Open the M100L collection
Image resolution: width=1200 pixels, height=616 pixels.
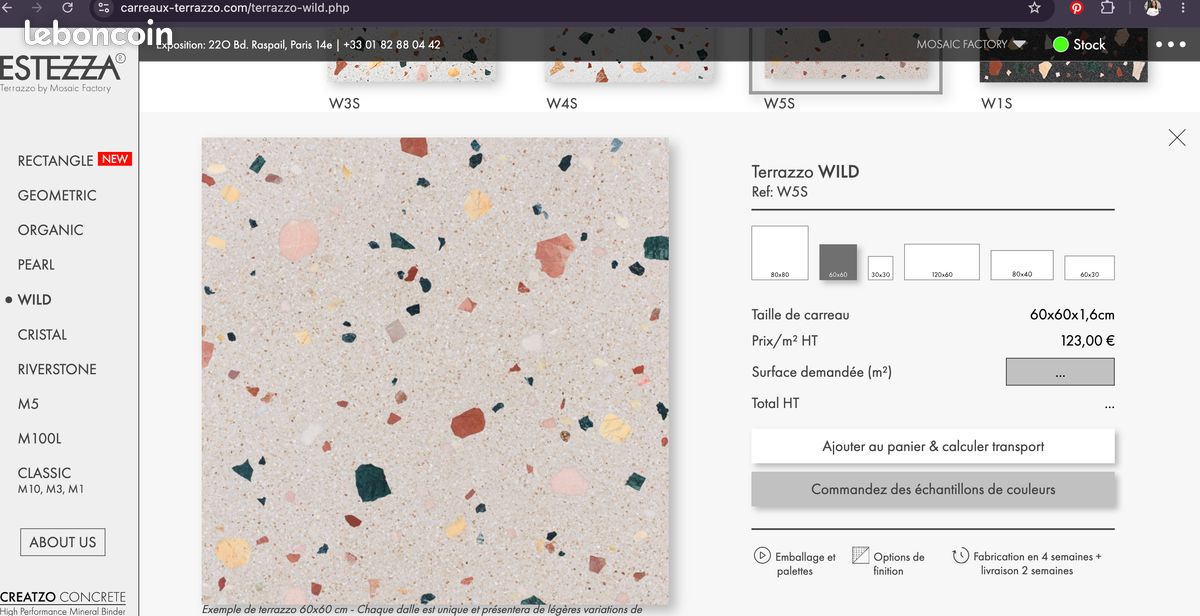39,438
